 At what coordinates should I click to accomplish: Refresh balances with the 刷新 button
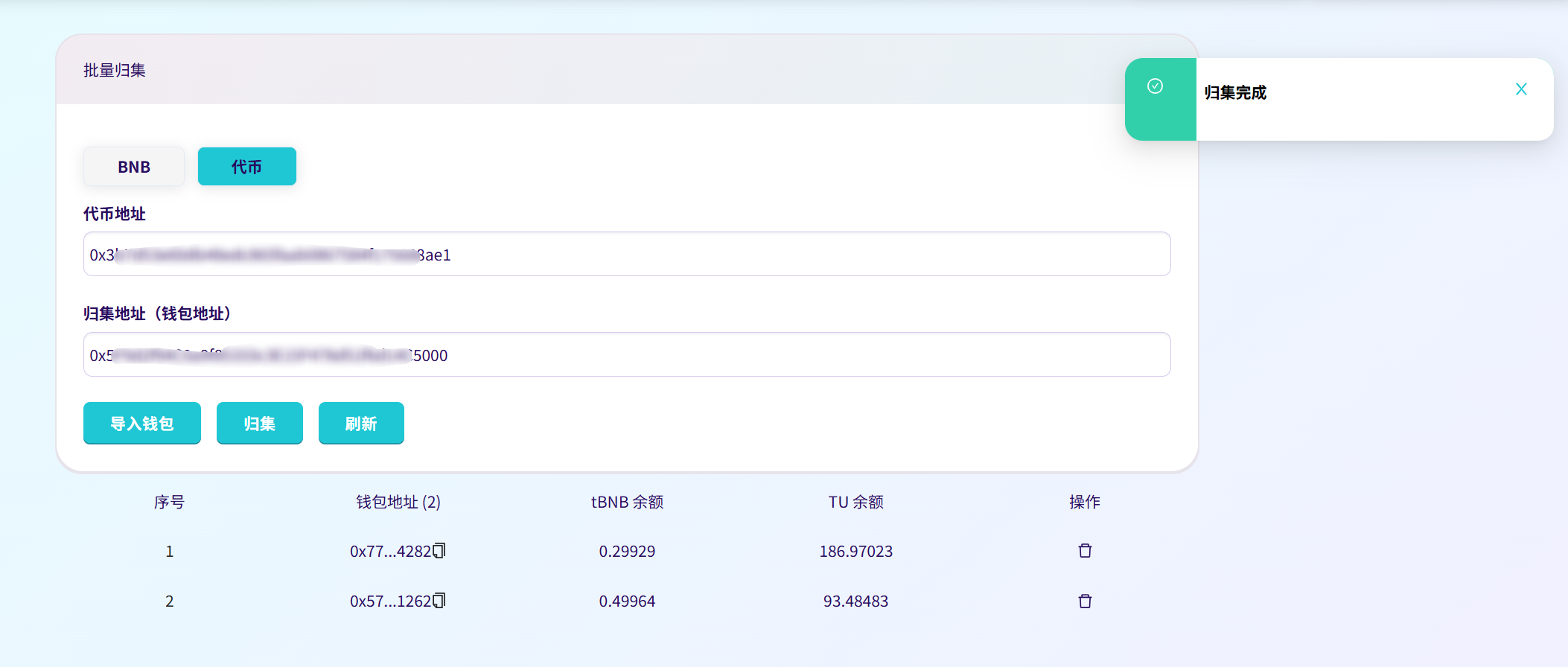point(361,424)
